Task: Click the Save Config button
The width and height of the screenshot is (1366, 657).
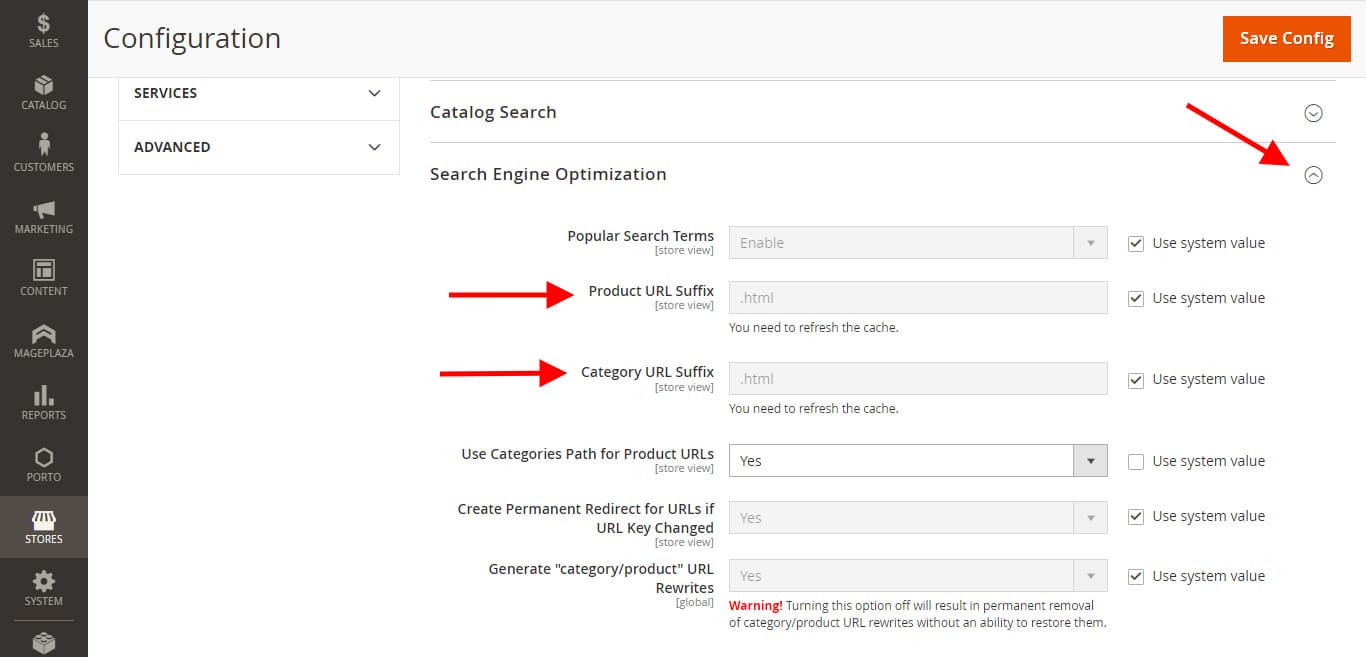Action: pos(1286,38)
